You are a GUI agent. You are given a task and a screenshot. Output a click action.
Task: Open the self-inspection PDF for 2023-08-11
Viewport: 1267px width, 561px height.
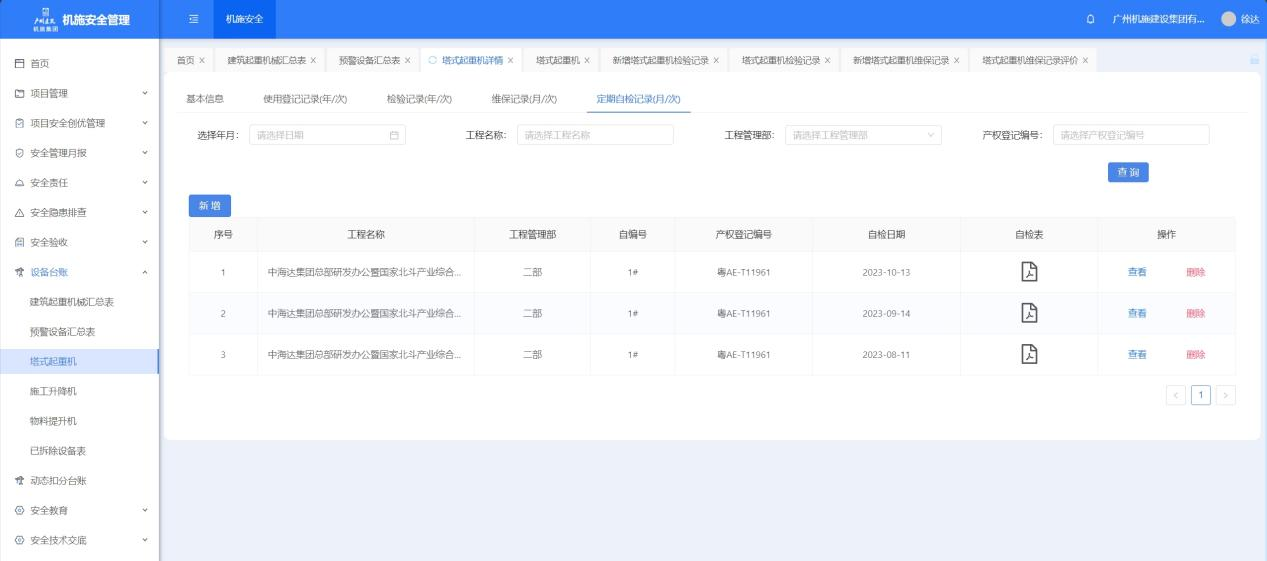pos(1029,354)
